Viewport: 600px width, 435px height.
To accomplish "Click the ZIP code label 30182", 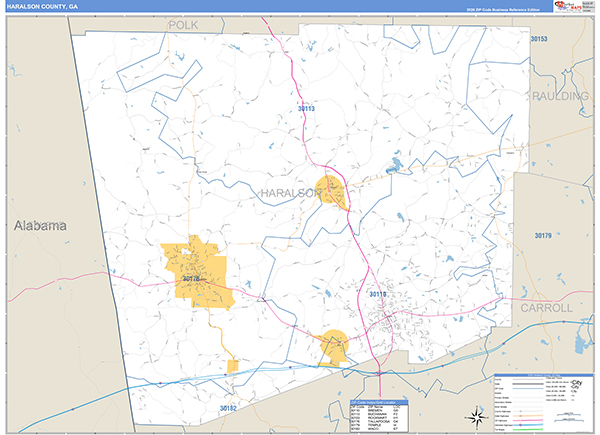I will point(228,408).
